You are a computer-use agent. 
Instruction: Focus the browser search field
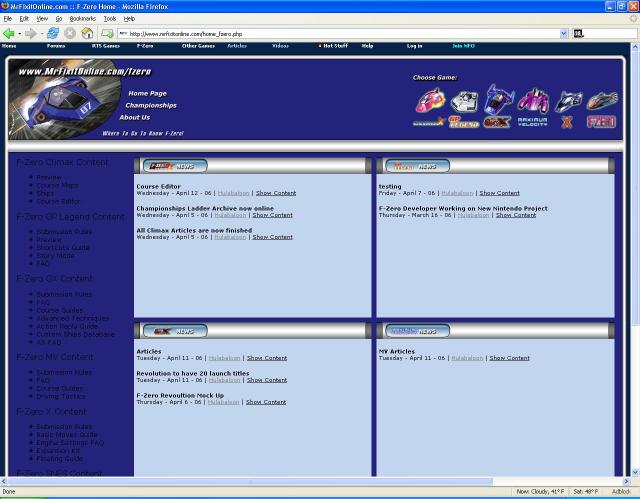click(611, 34)
